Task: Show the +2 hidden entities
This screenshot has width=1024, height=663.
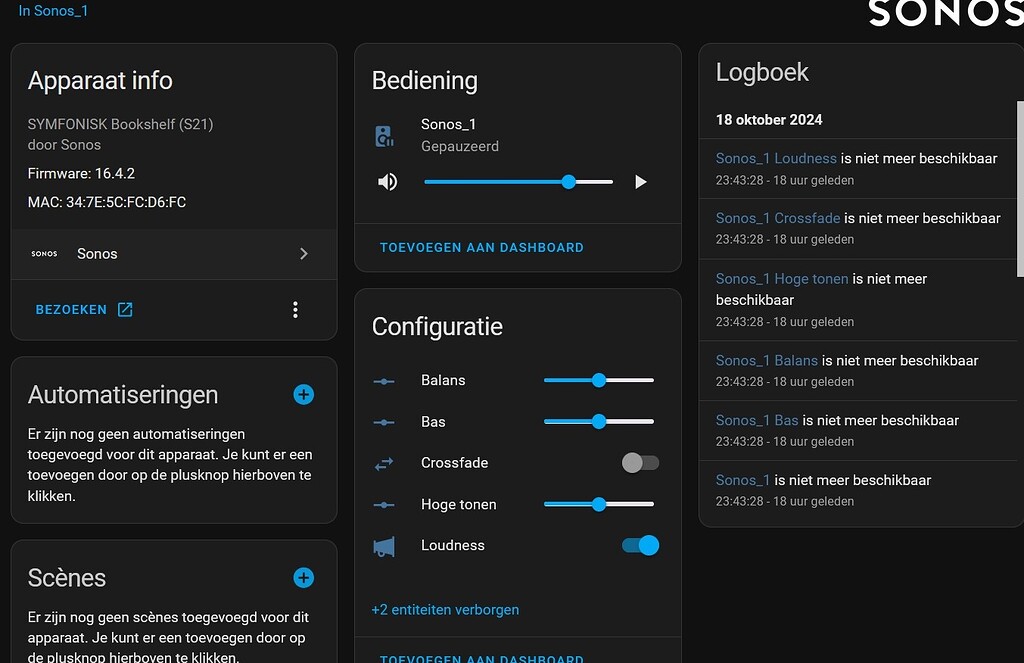Action: click(445, 609)
